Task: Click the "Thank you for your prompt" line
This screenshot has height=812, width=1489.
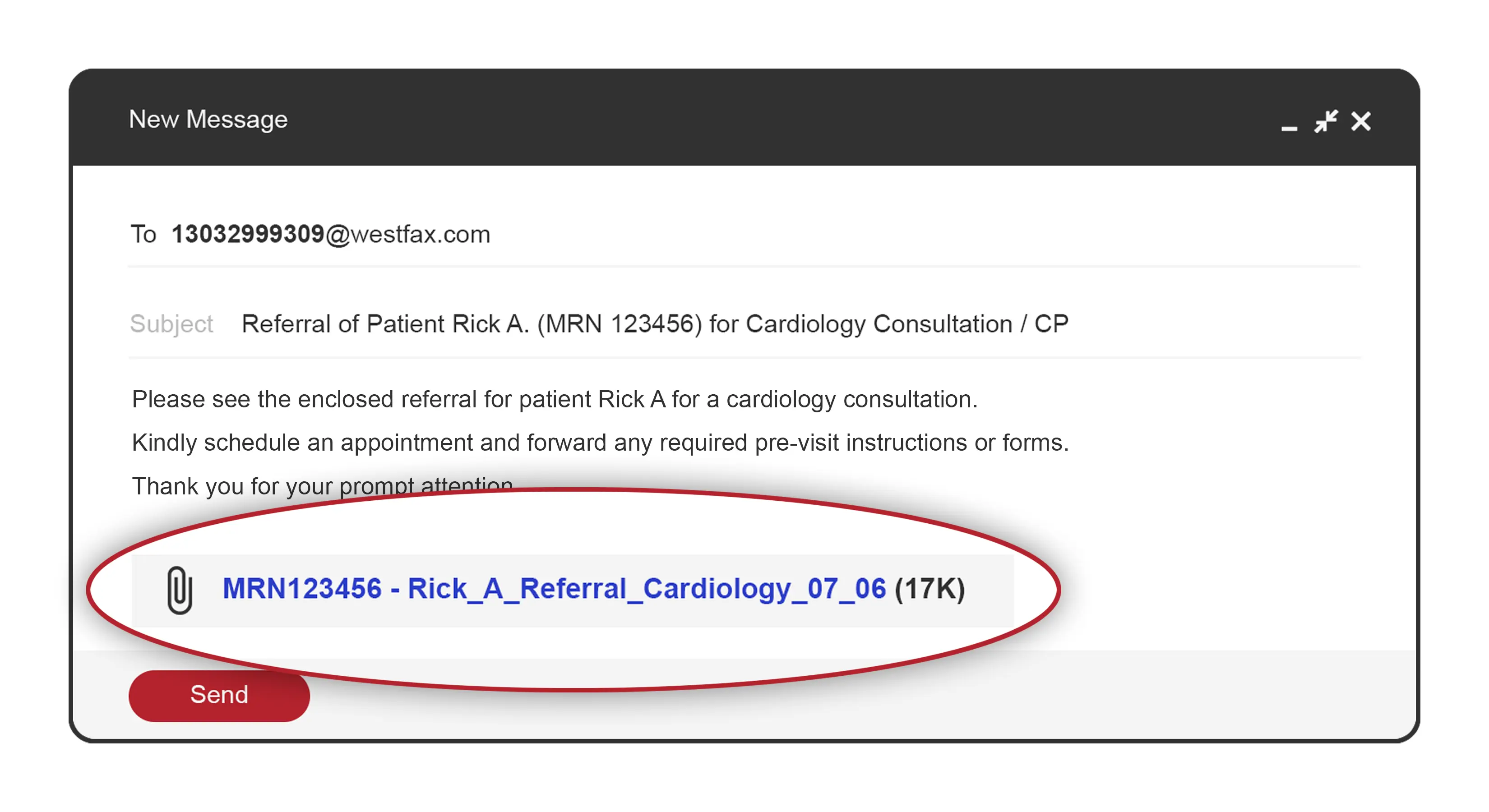Action: point(321,484)
